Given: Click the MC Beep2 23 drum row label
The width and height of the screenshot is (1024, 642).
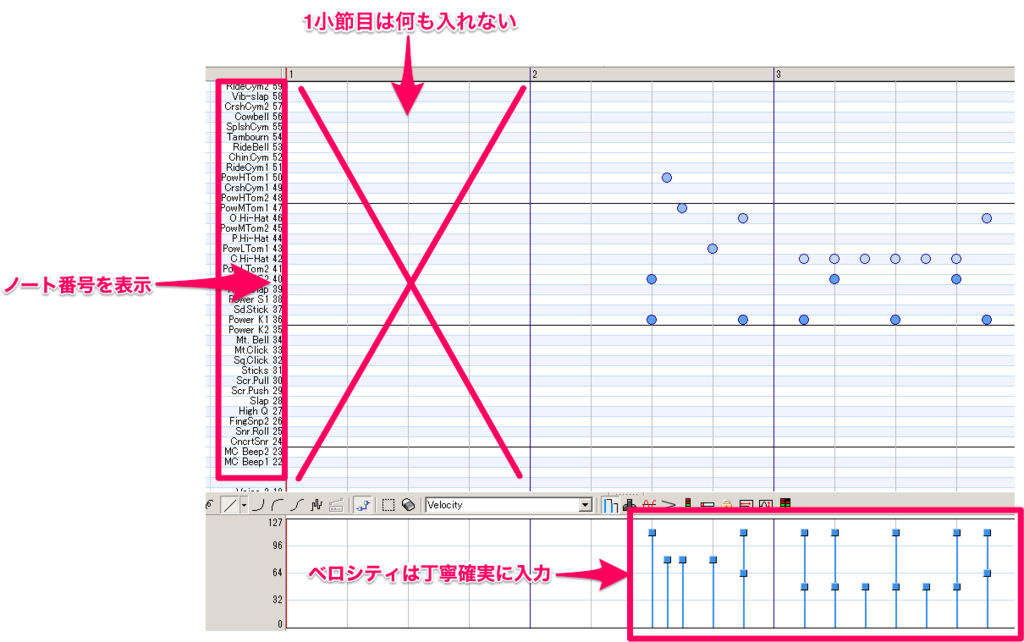Looking at the screenshot, I should pyautogui.click(x=253, y=452).
